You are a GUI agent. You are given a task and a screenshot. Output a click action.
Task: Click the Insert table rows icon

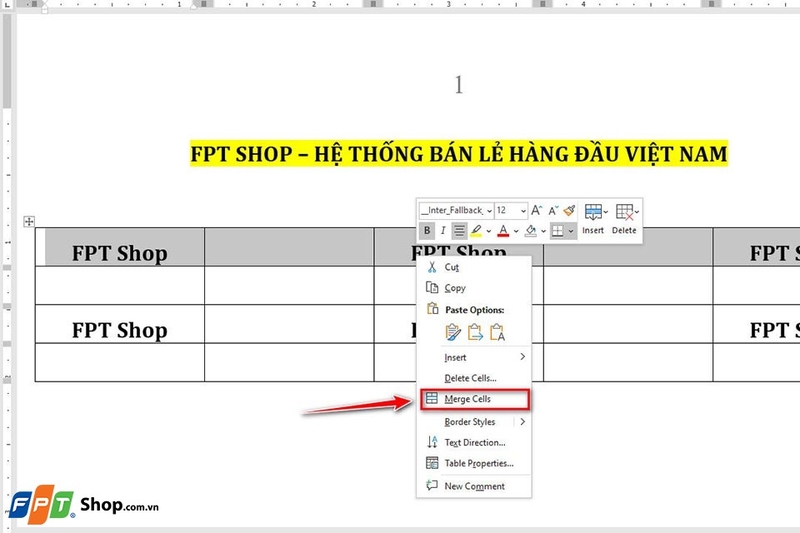(593, 212)
